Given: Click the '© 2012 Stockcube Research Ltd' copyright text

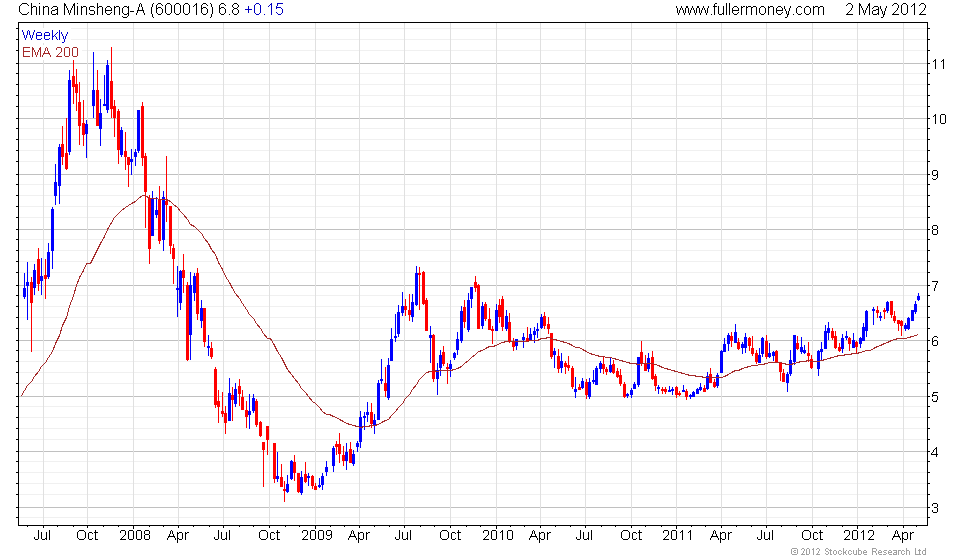Looking at the screenshot, I should pos(859,551).
